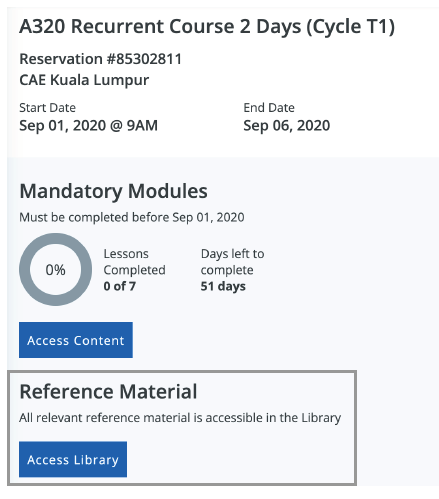Select the 0 of 7 lessons count
The width and height of the screenshot is (439, 499).
119,286
